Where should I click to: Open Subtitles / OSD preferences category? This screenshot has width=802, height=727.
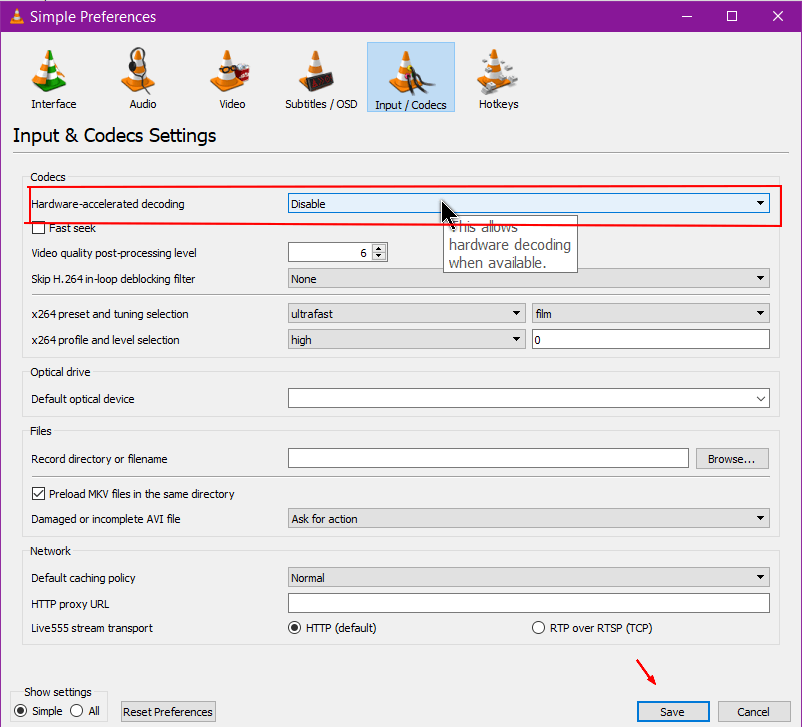tap(321, 78)
